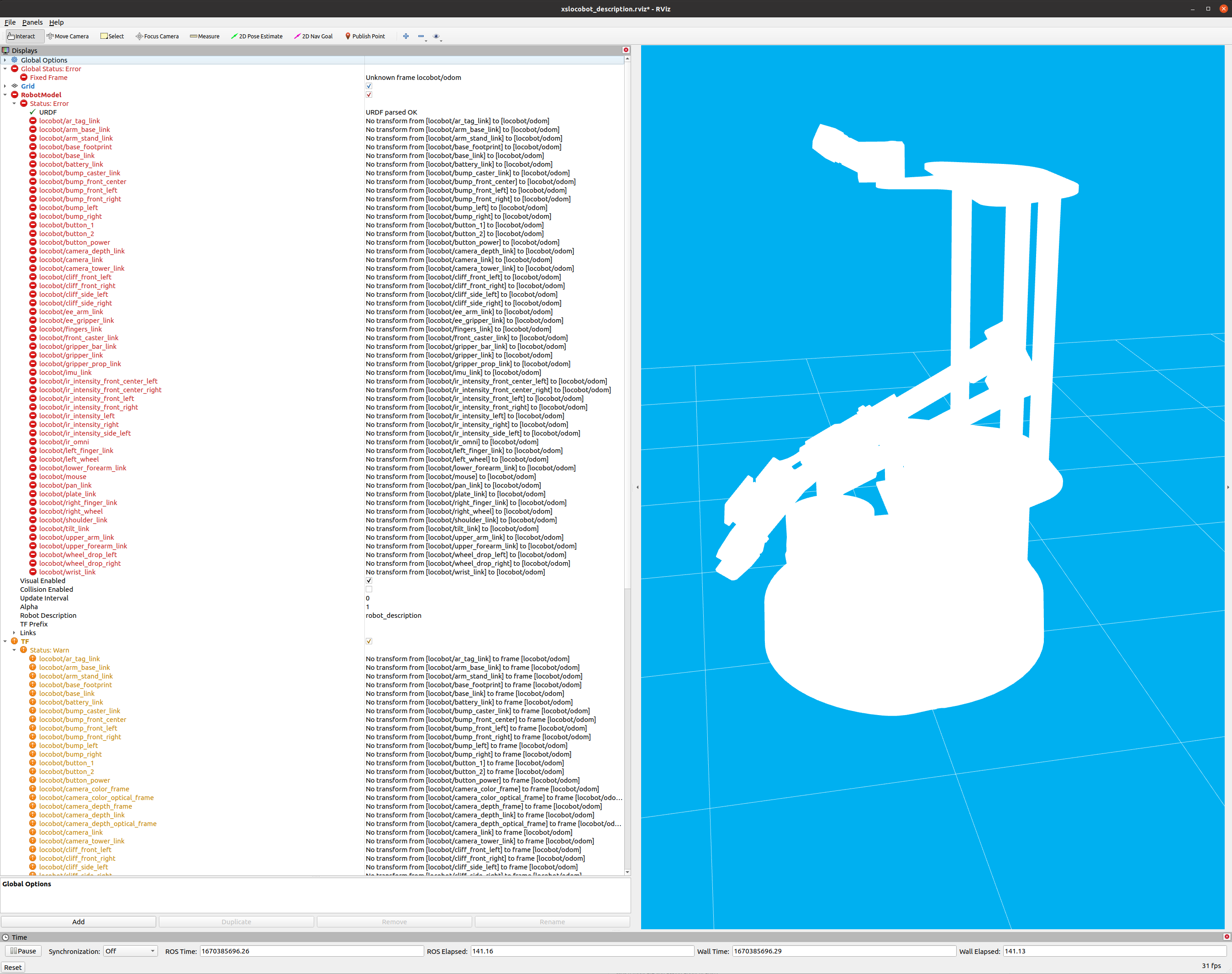
Task: Expand the Links tree item
Action: pyautogui.click(x=14, y=632)
